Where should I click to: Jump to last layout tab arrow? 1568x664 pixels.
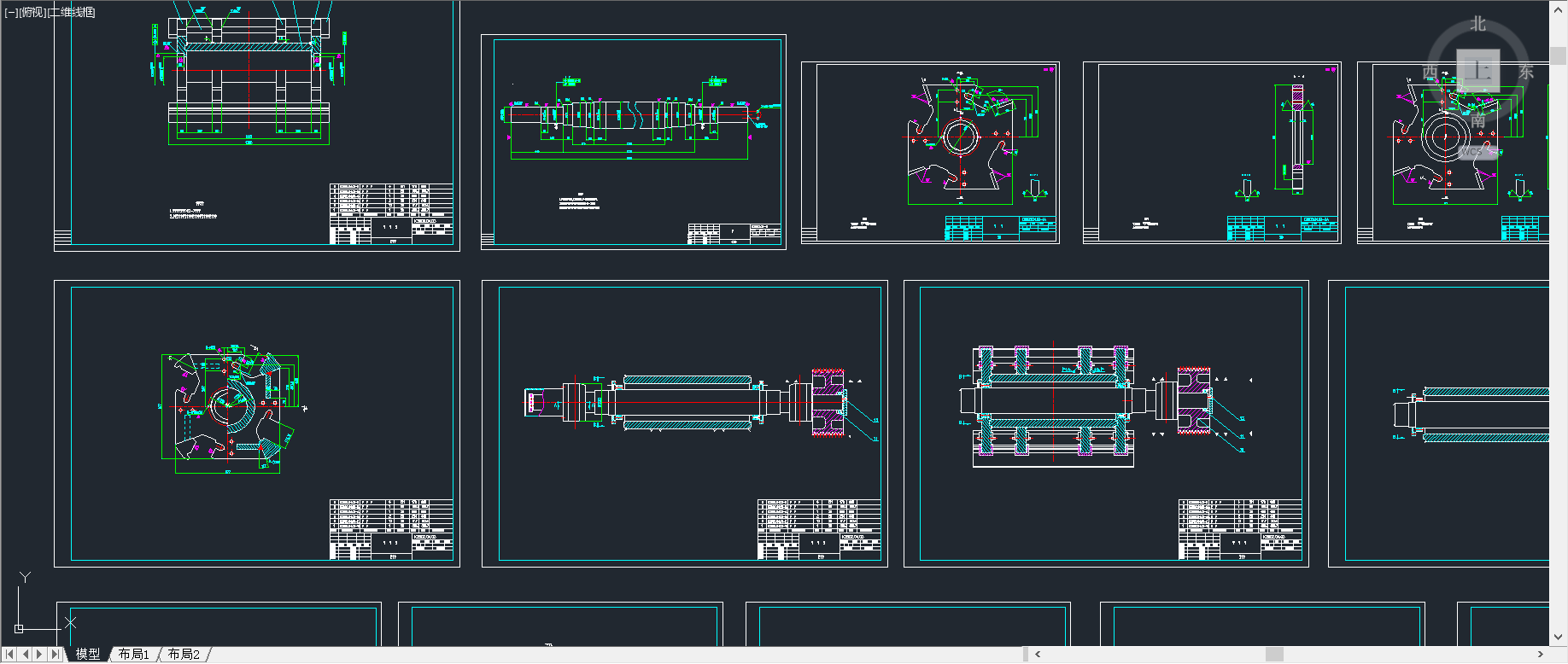[56, 655]
